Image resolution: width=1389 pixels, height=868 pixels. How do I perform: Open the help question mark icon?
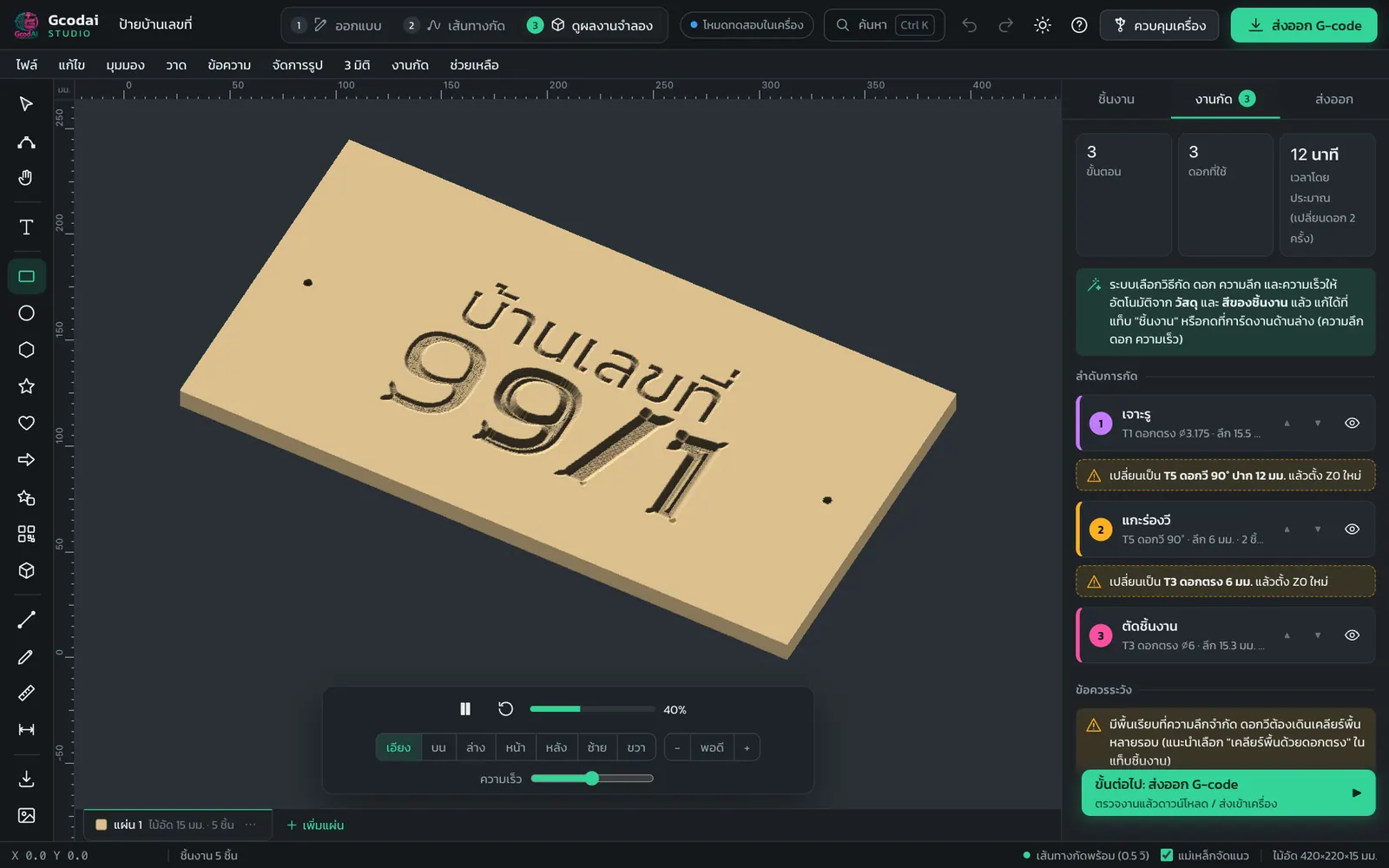tap(1079, 25)
